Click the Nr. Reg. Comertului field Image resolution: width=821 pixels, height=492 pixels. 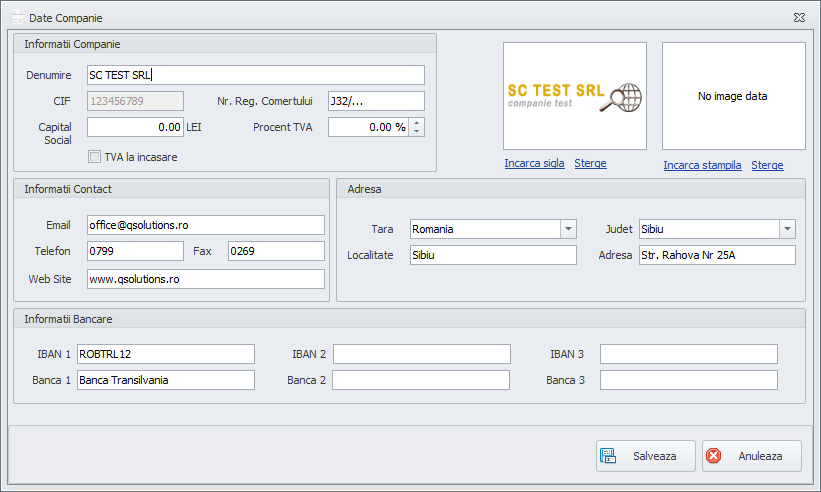tap(375, 101)
